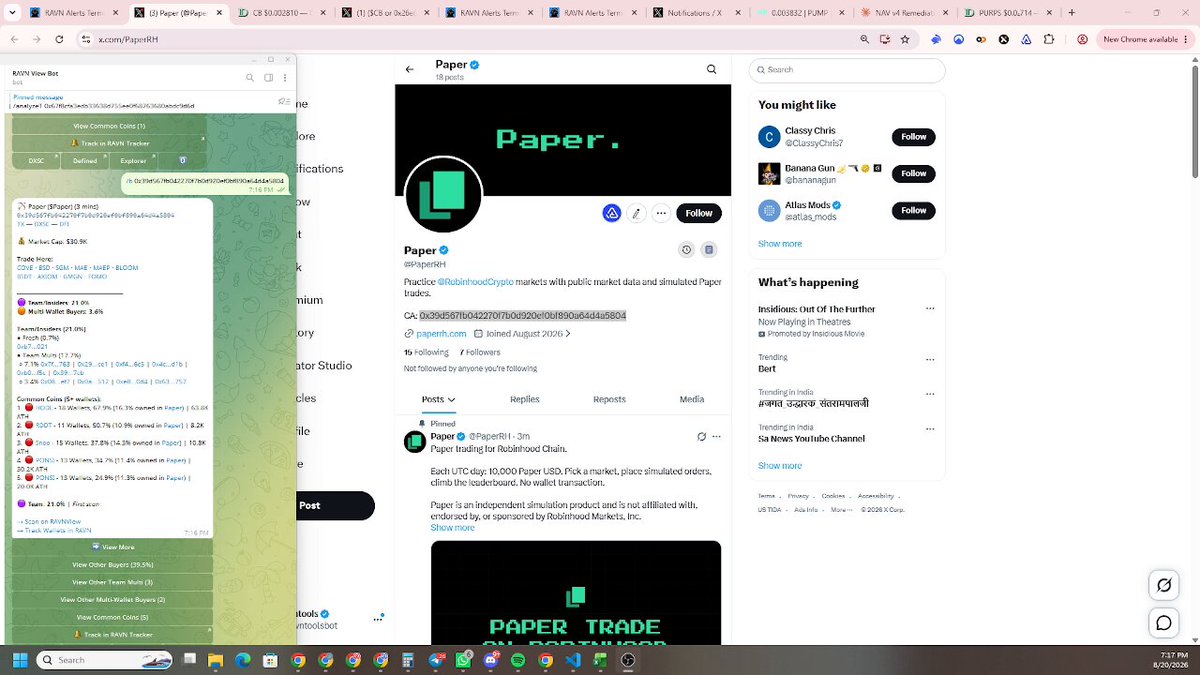Image resolution: width=1200 pixels, height=675 pixels.
Task: Open the three-dot menu on the pinned post
Action: click(x=716, y=437)
